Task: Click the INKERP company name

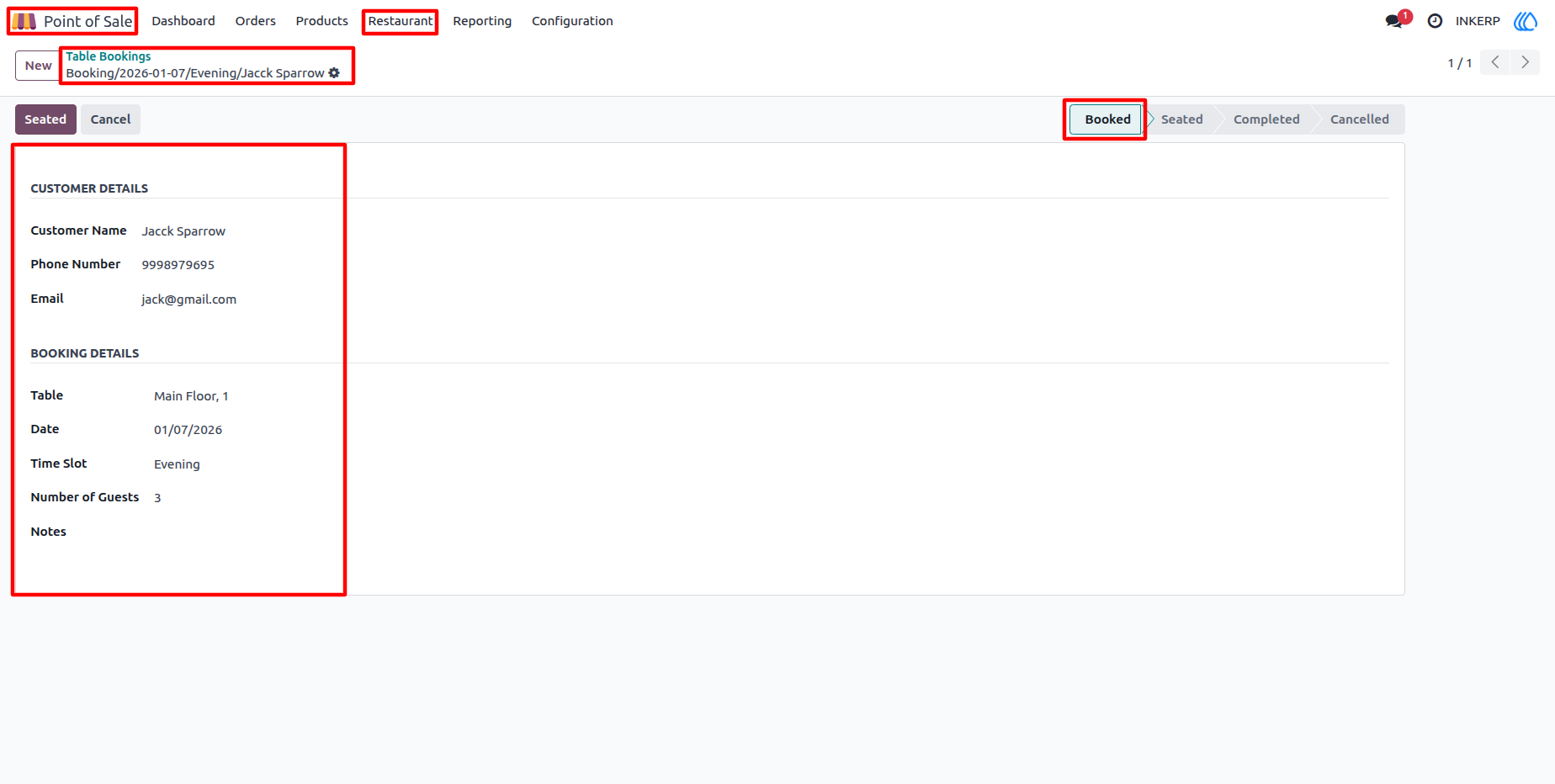Action: [x=1478, y=21]
